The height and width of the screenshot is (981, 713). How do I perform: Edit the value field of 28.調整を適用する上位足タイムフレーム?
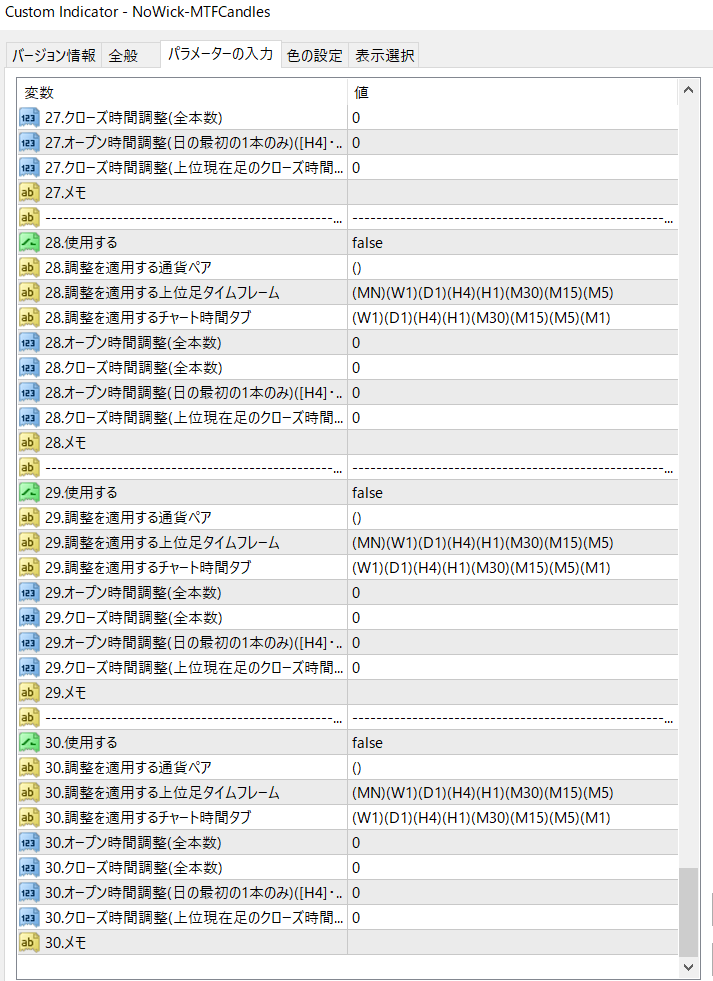point(510,292)
